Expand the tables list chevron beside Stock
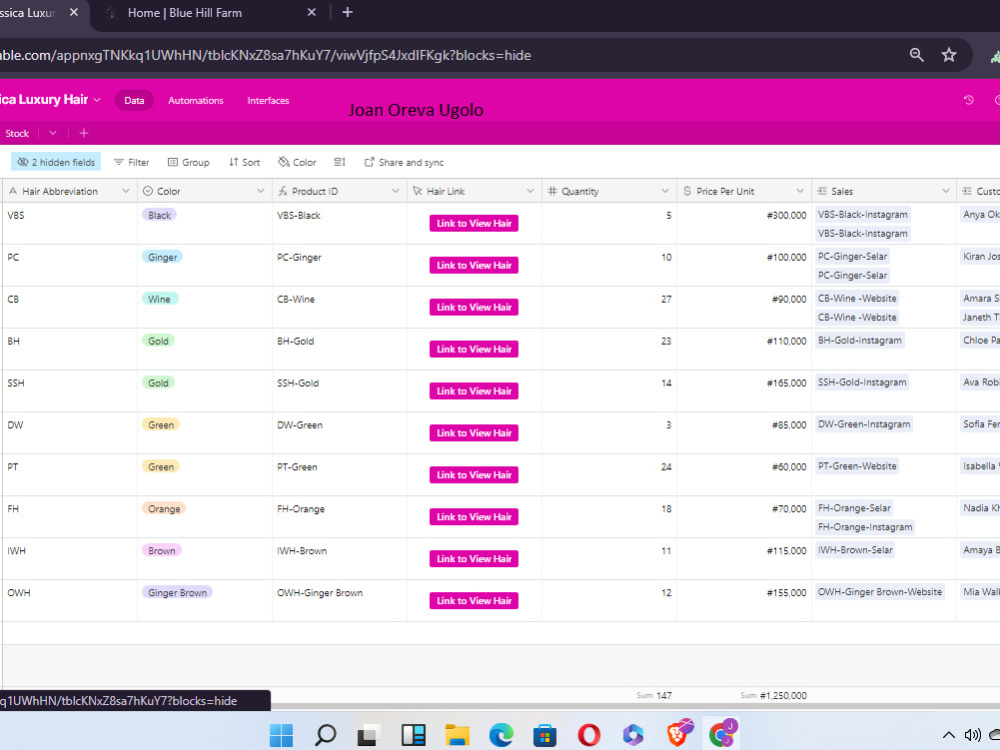The width and height of the screenshot is (1000, 750). click(x=53, y=133)
